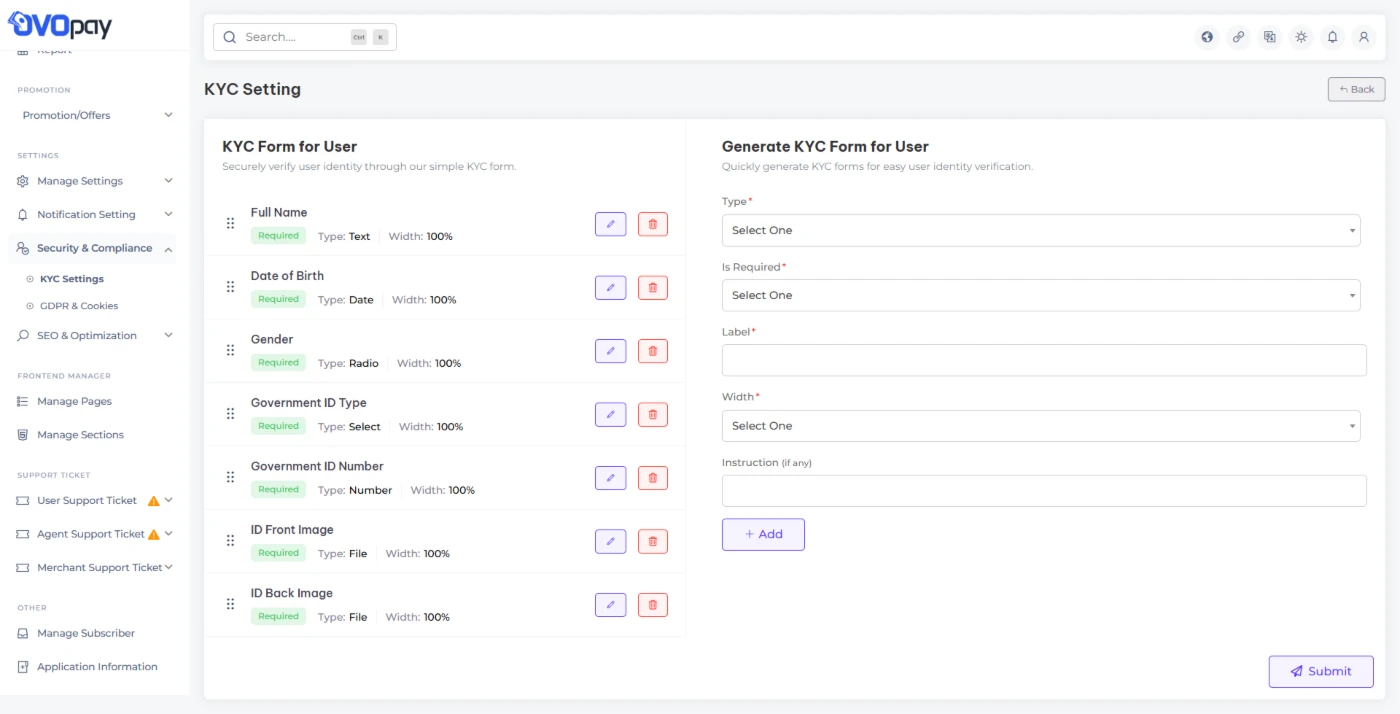The width and height of the screenshot is (1400, 714).
Task: Grab the ID Back Image drag handle
Action: [x=230, y=604]
